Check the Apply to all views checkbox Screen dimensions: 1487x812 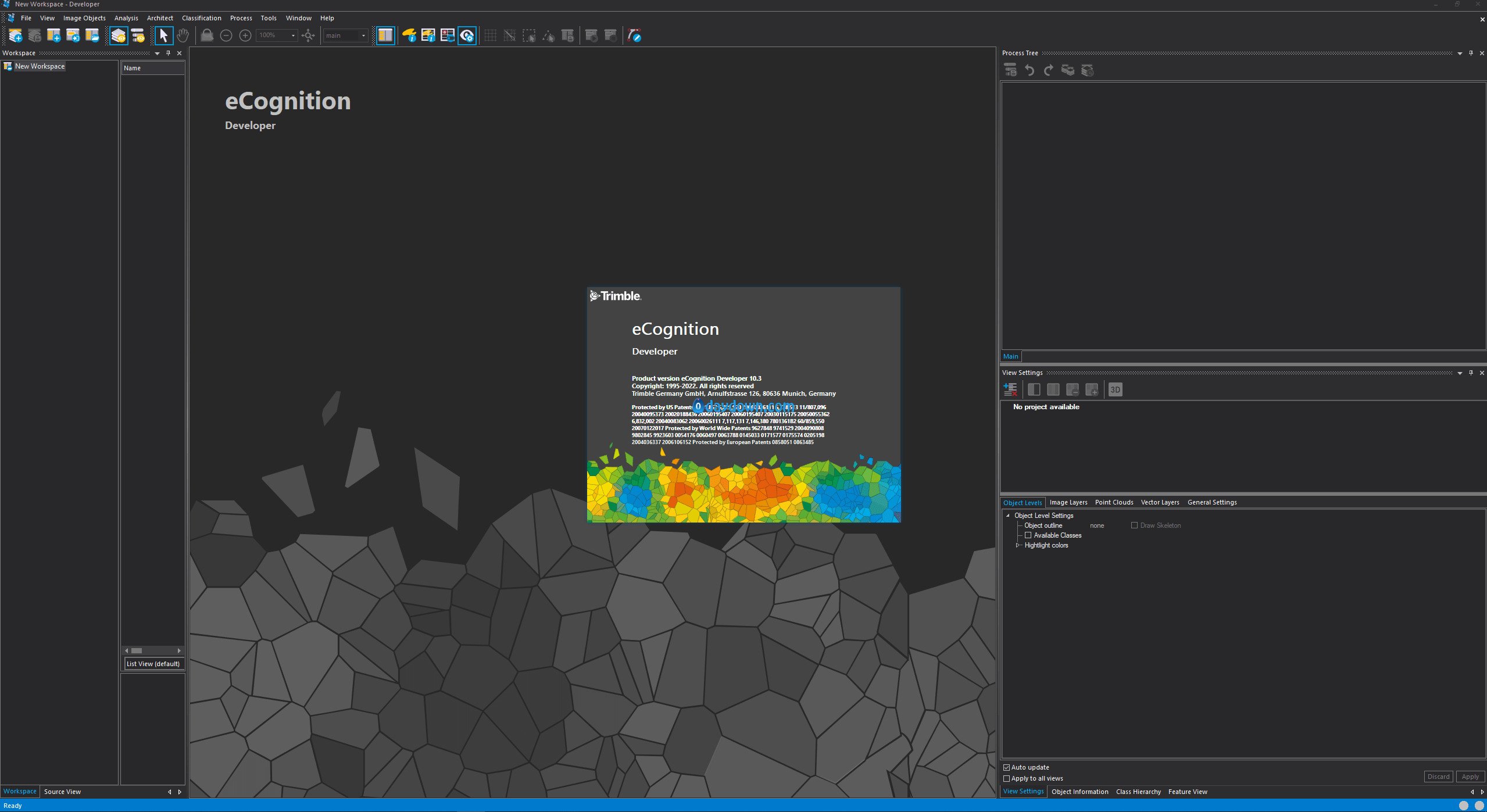(x=1007, y=779)
